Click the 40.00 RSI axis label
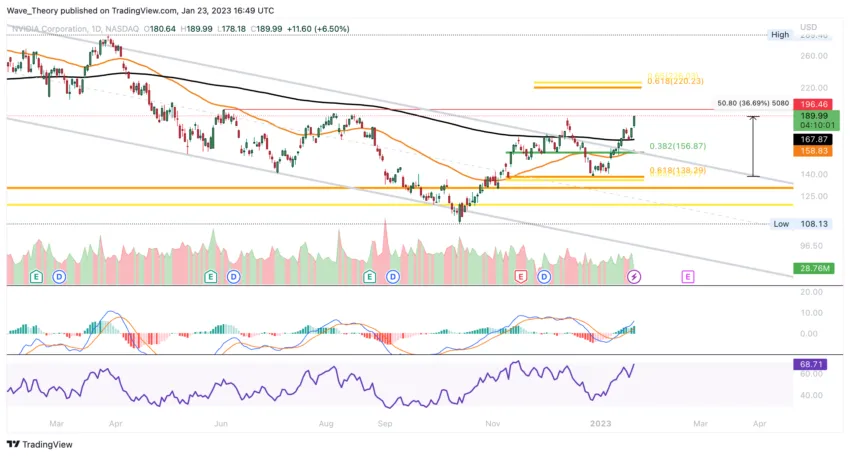 click(x=812, y=395)
